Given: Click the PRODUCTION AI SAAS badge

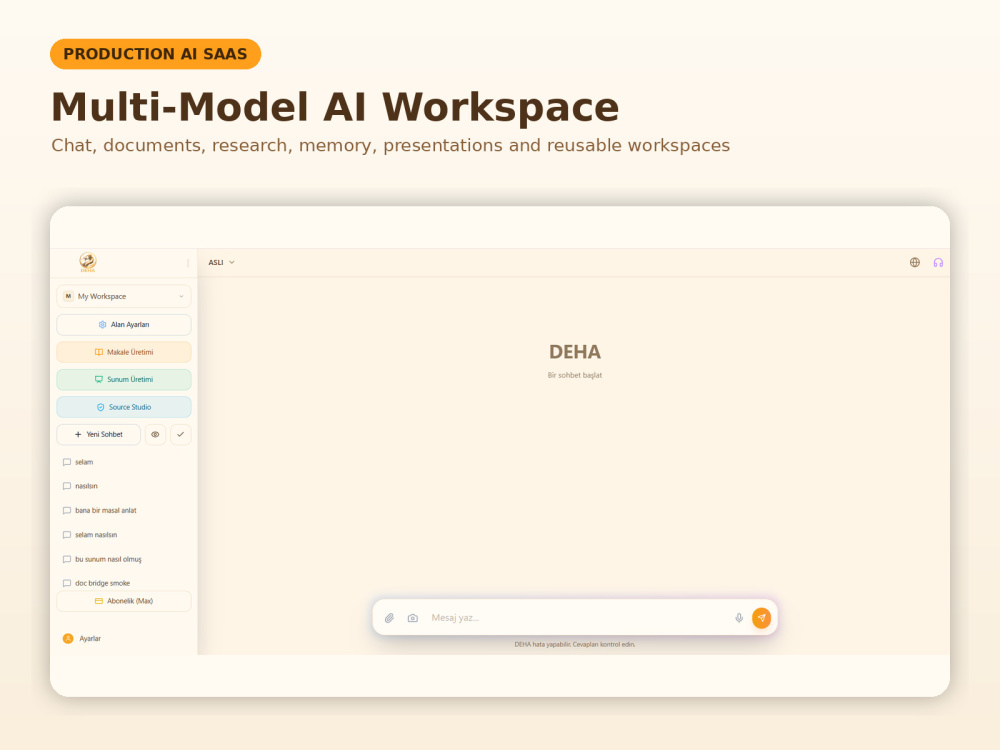Looking at the screenshot, I should (156, 54).
